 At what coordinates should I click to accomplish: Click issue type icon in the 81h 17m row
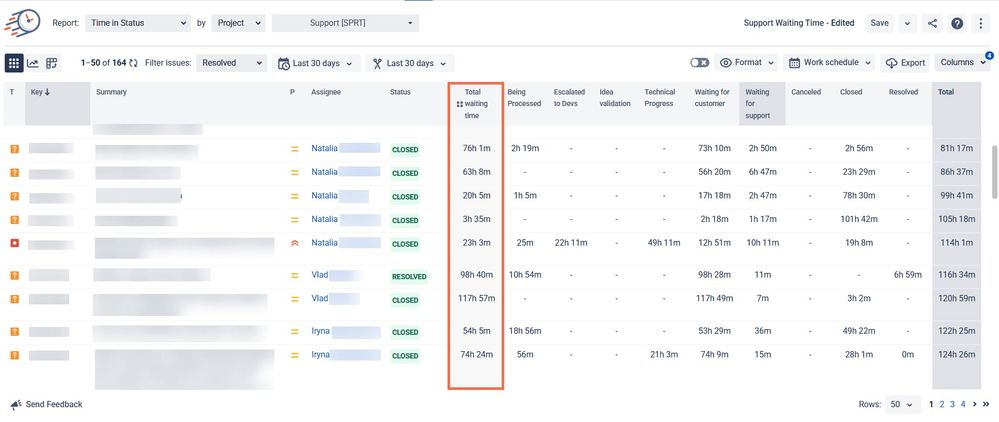14,149
